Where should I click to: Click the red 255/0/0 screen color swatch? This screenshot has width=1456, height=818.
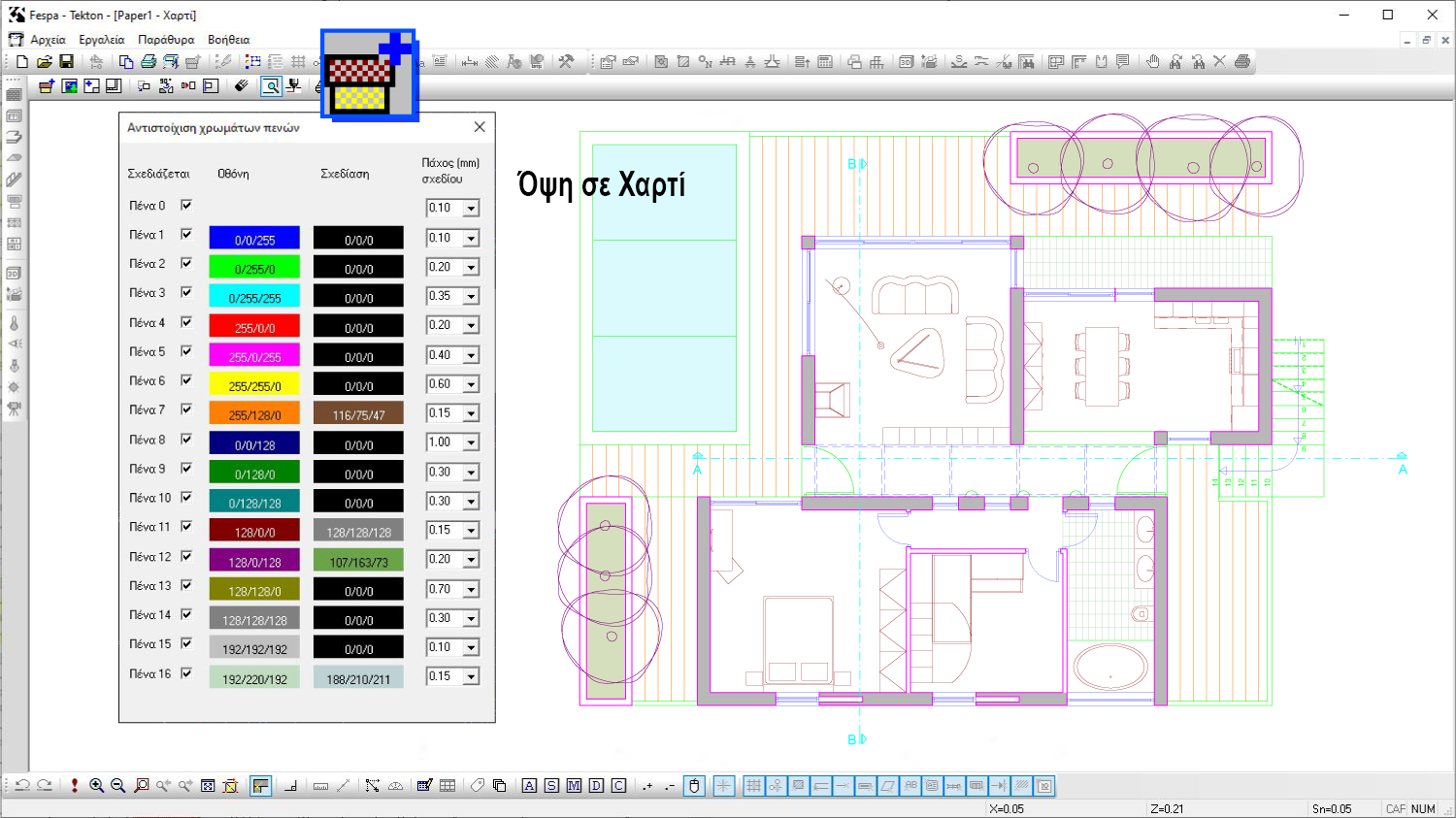tap(254, 327)
